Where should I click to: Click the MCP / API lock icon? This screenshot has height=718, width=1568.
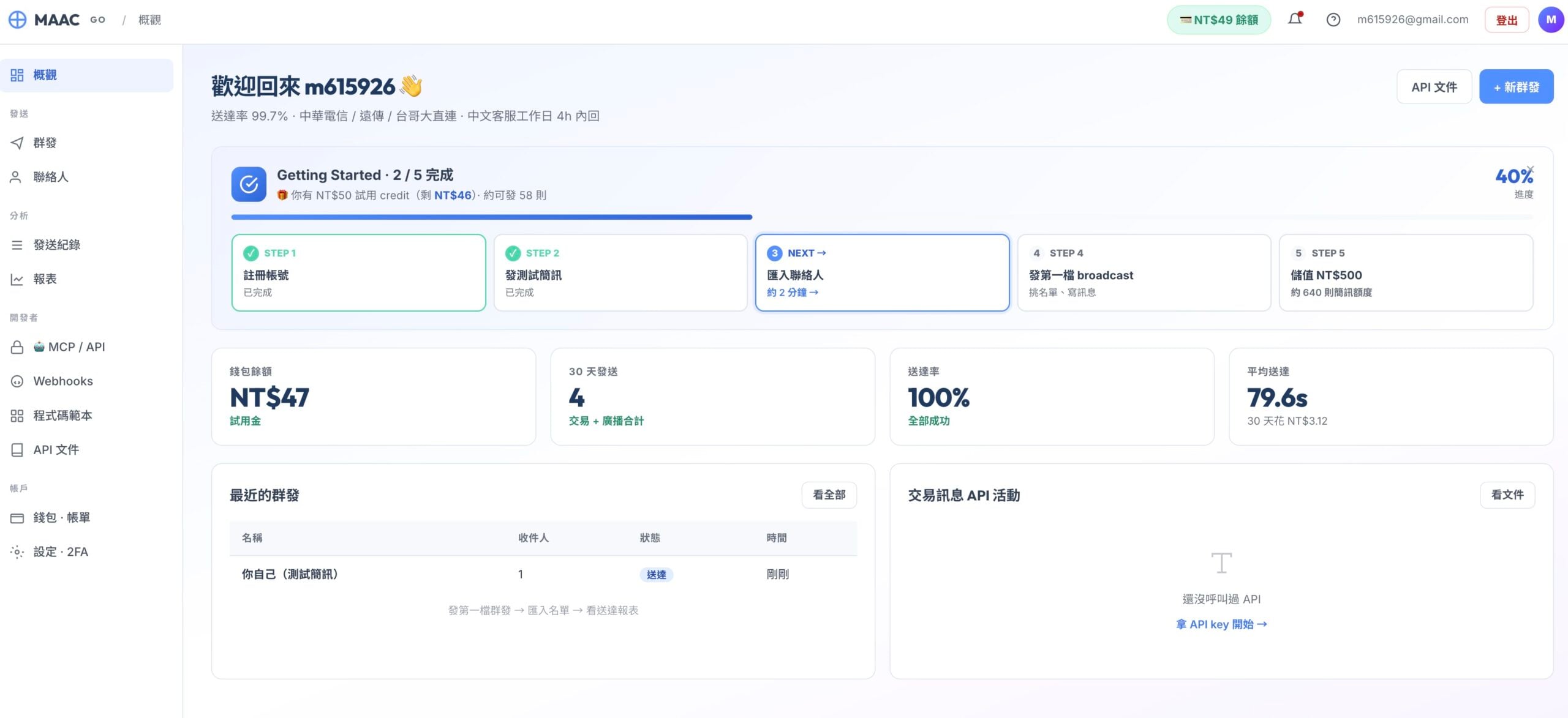pos(17,347)
